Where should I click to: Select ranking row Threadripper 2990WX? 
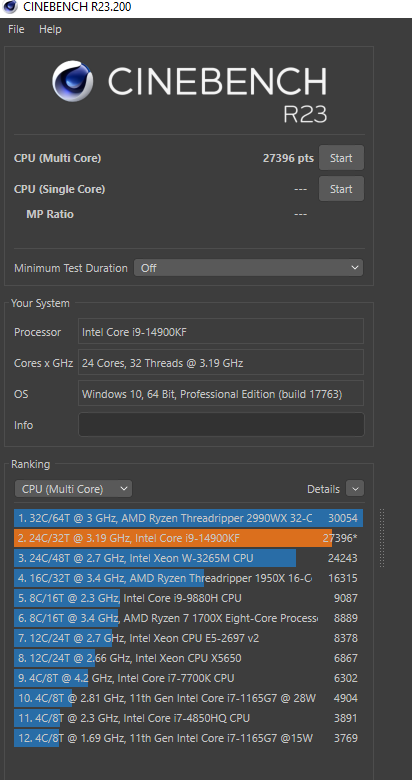pos(189,518)
